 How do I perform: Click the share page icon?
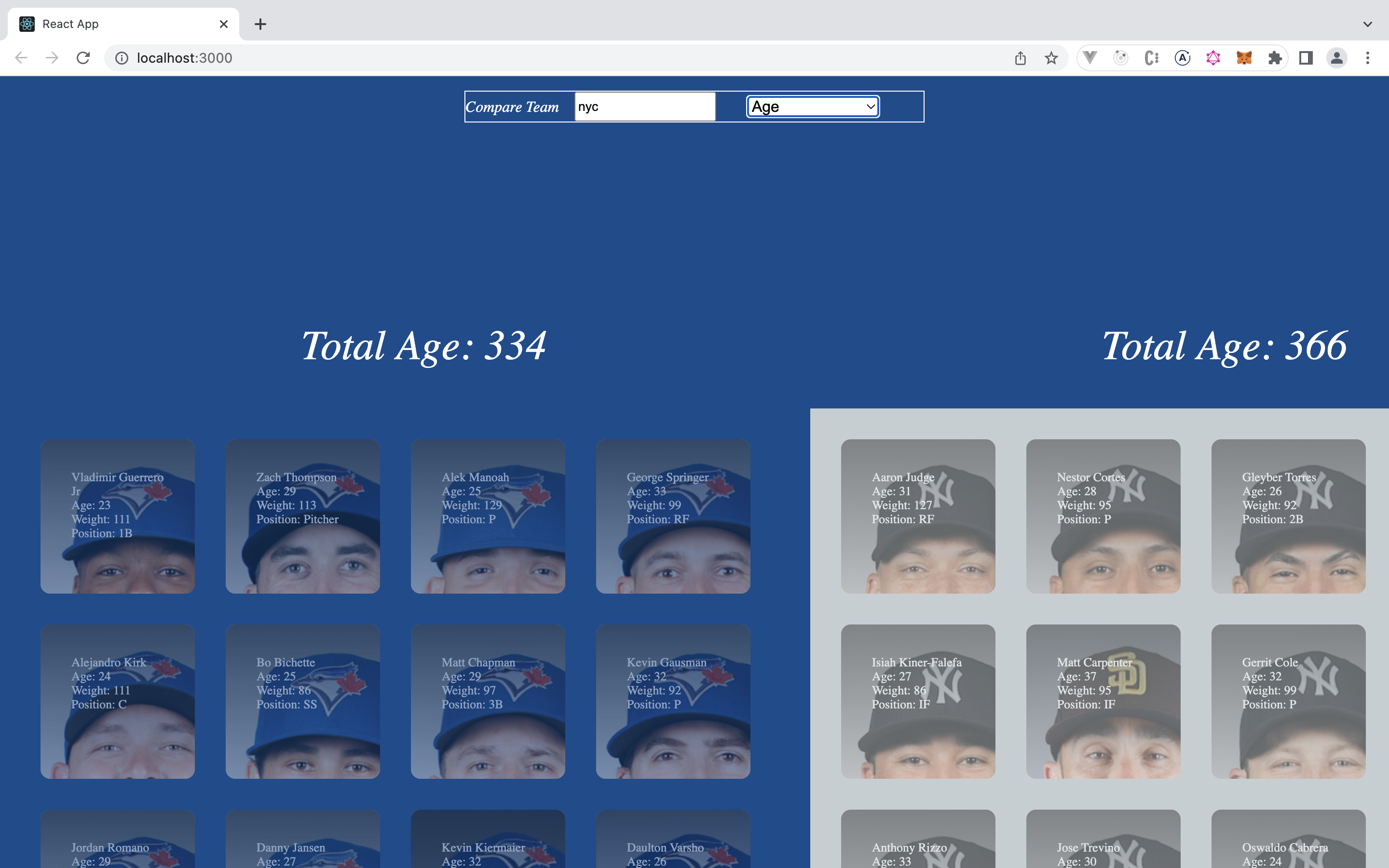(1020, 58)
